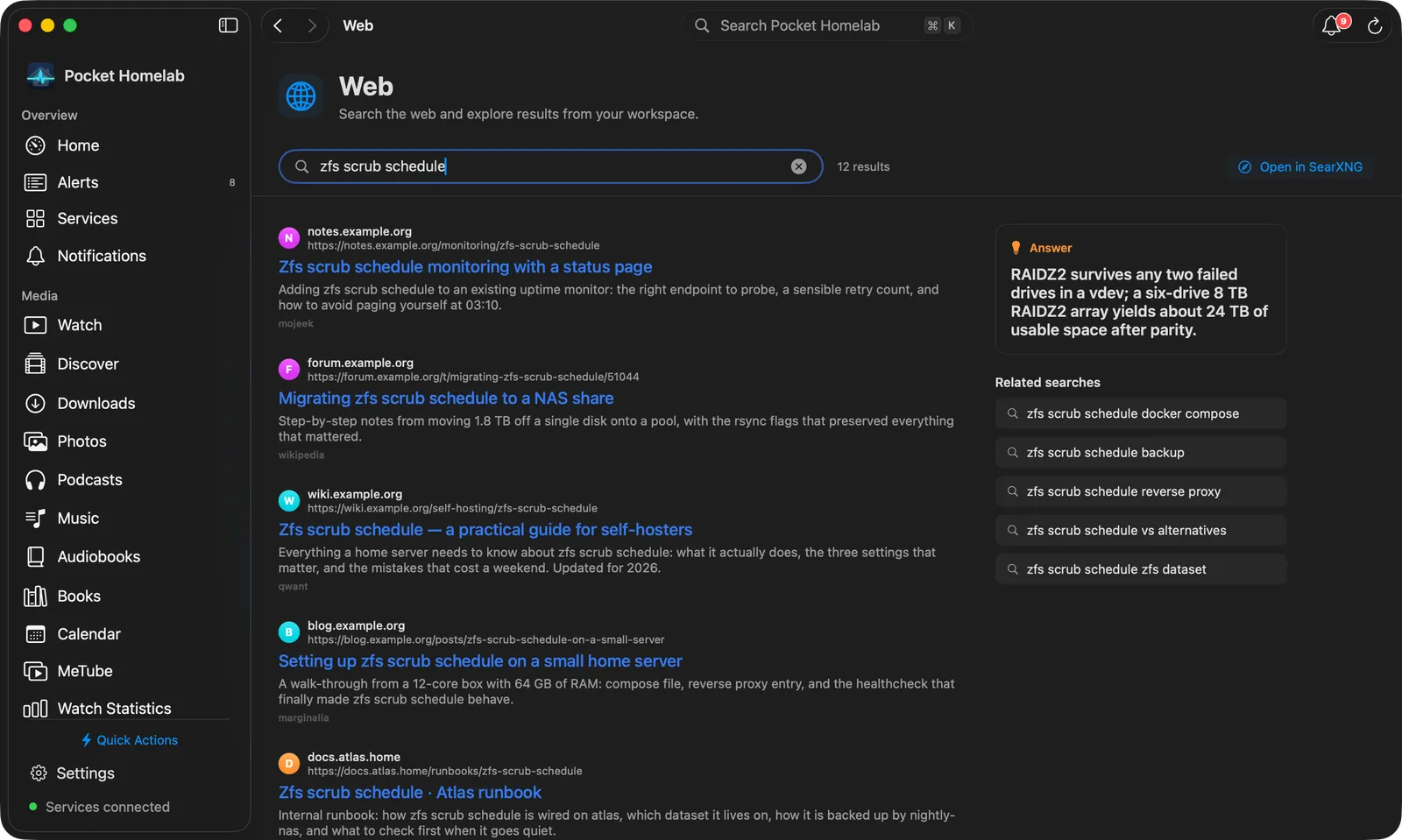This screenshot has width=1402, height=840.
Task: Click the Pocket Homelab logo
Action: (x=40, y=76)
